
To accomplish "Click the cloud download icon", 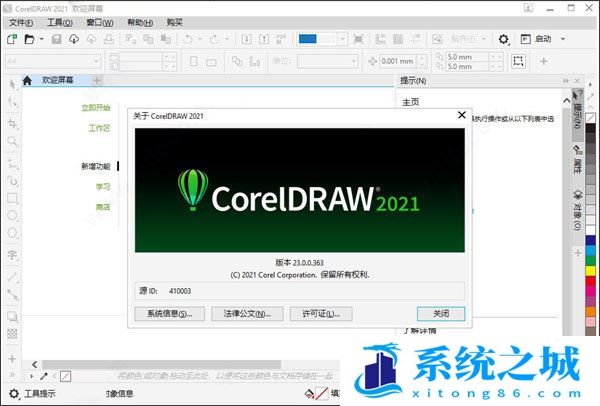I will 74,39.
